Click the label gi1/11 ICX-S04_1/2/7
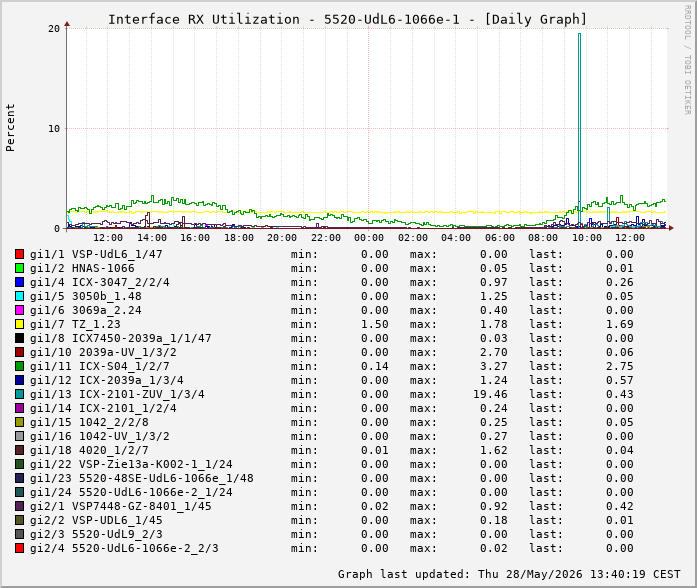The height and width of the screenshot is (588, 697). (x=100, y=366)
